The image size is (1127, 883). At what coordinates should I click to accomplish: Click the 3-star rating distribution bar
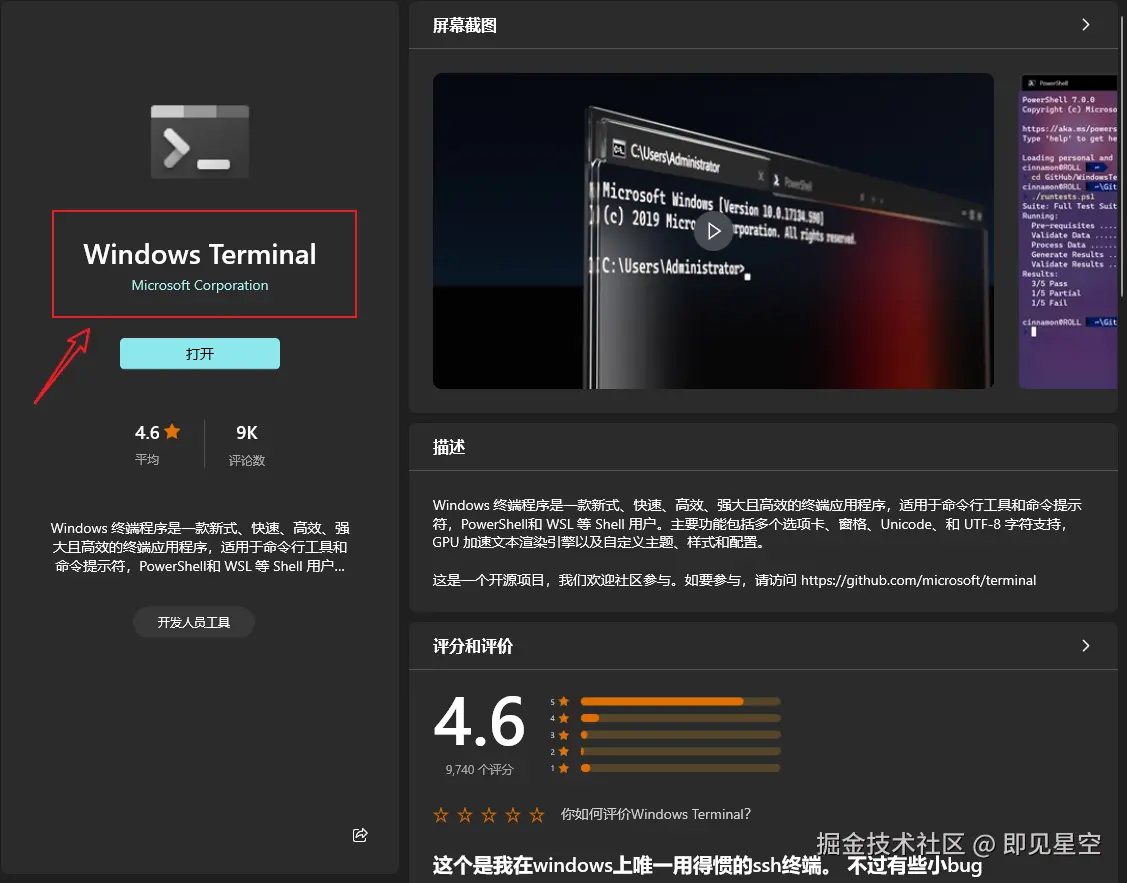coord(680,735)
